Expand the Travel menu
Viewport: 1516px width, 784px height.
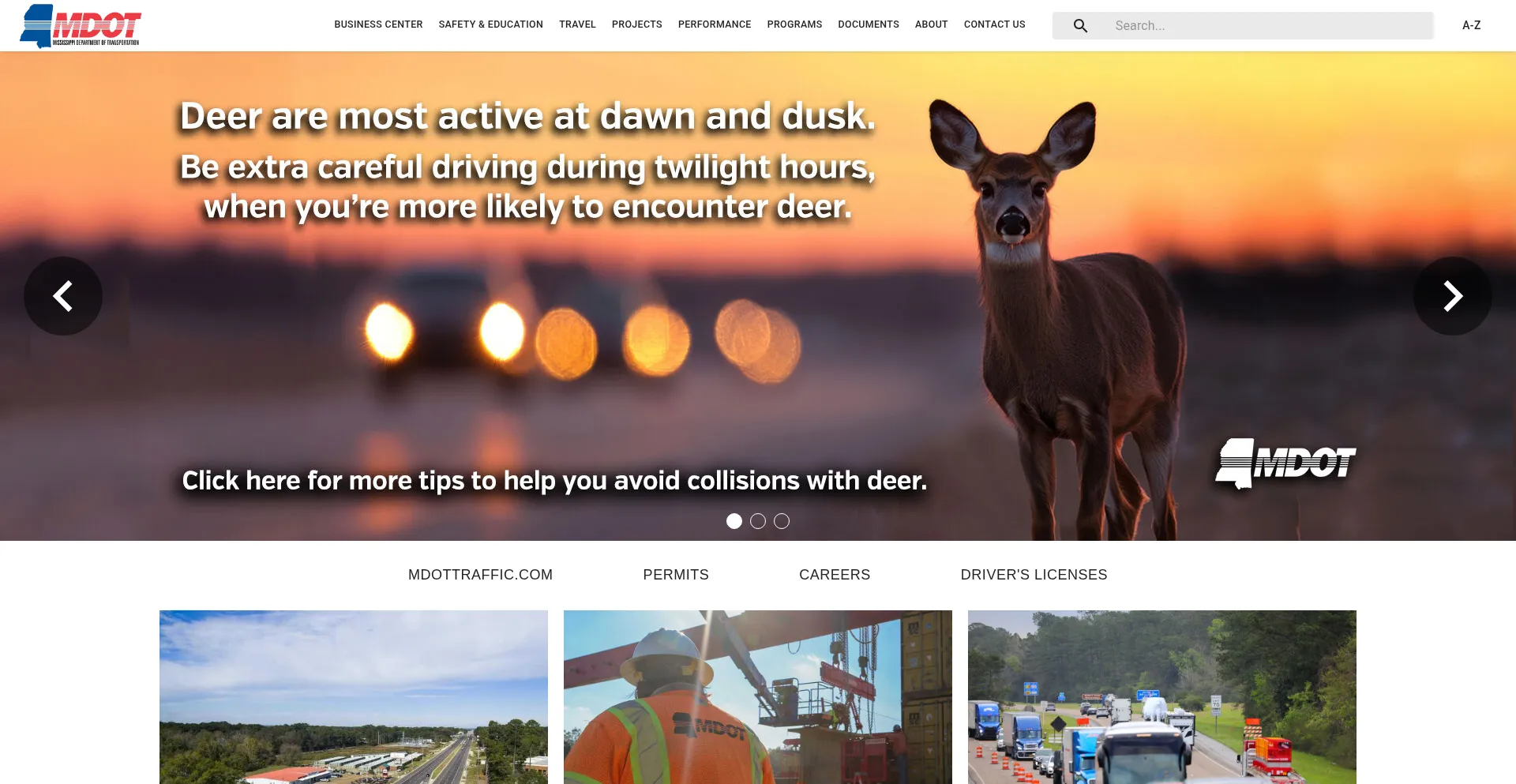(577, 24)
